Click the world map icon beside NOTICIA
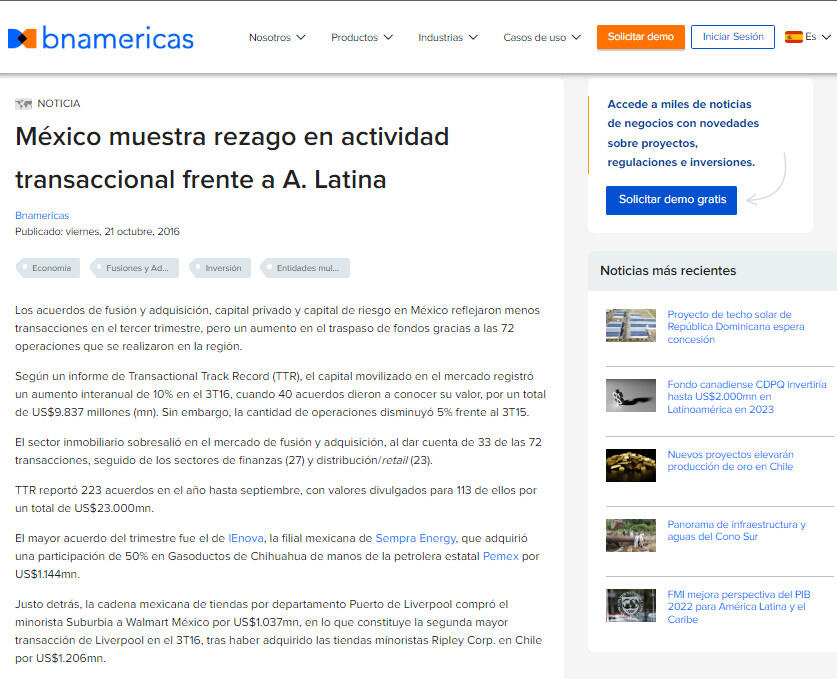 point(24,104)
